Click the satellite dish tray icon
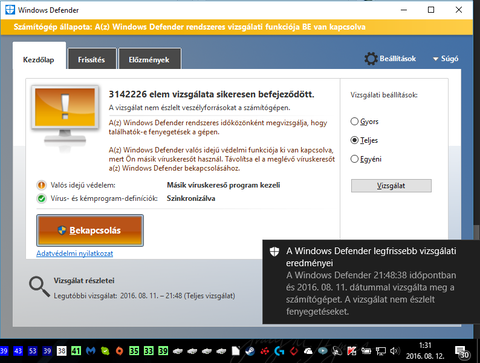Image resolution: width=480 pixels, height=363 pixels. 337,351
